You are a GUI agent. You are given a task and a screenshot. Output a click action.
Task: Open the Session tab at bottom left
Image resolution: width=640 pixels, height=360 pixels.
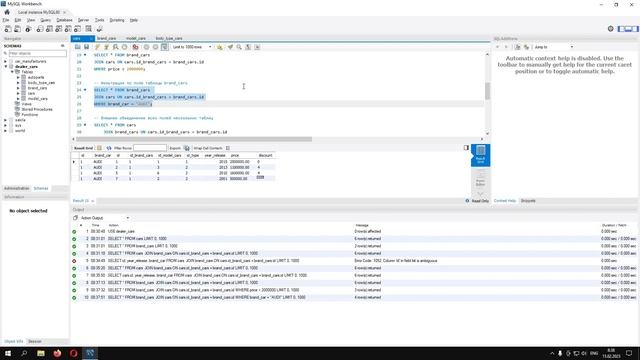(35, 341)
